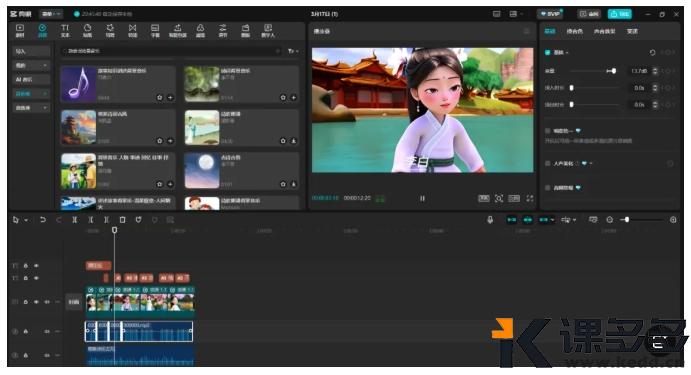Enable the loudness normalization checkbox
Viewport: 691px width, 375px height.
click(547, 131)
